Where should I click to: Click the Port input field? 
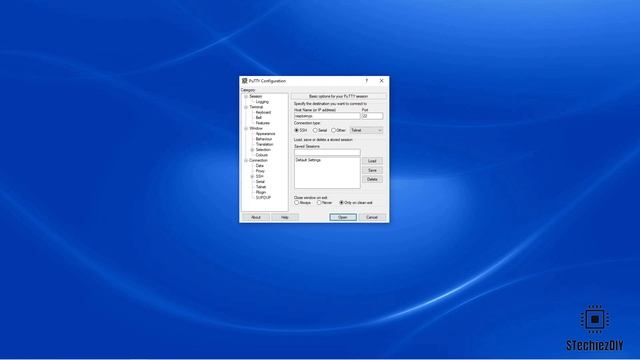373,116
